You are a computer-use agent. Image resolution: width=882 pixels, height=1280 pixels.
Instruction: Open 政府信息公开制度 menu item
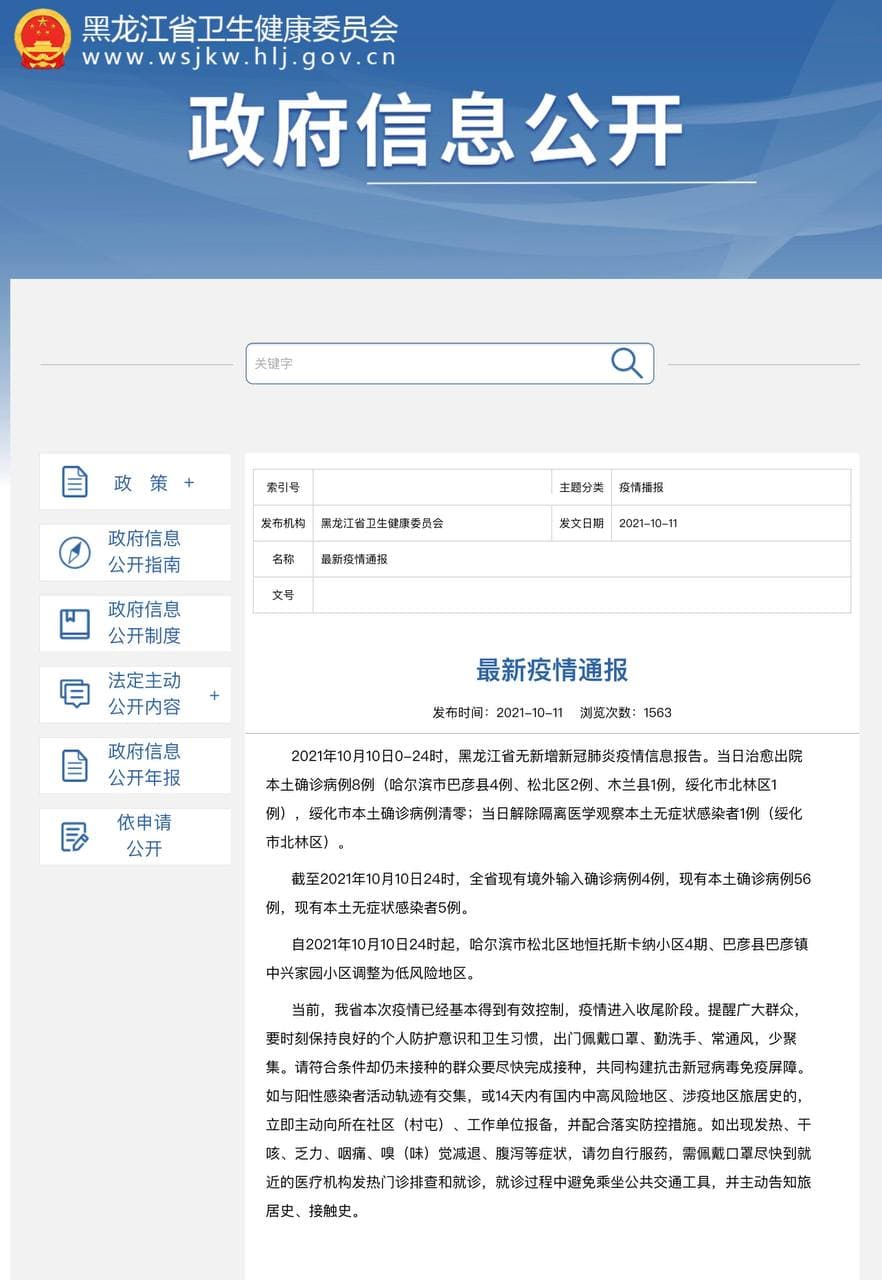point(135,623)
